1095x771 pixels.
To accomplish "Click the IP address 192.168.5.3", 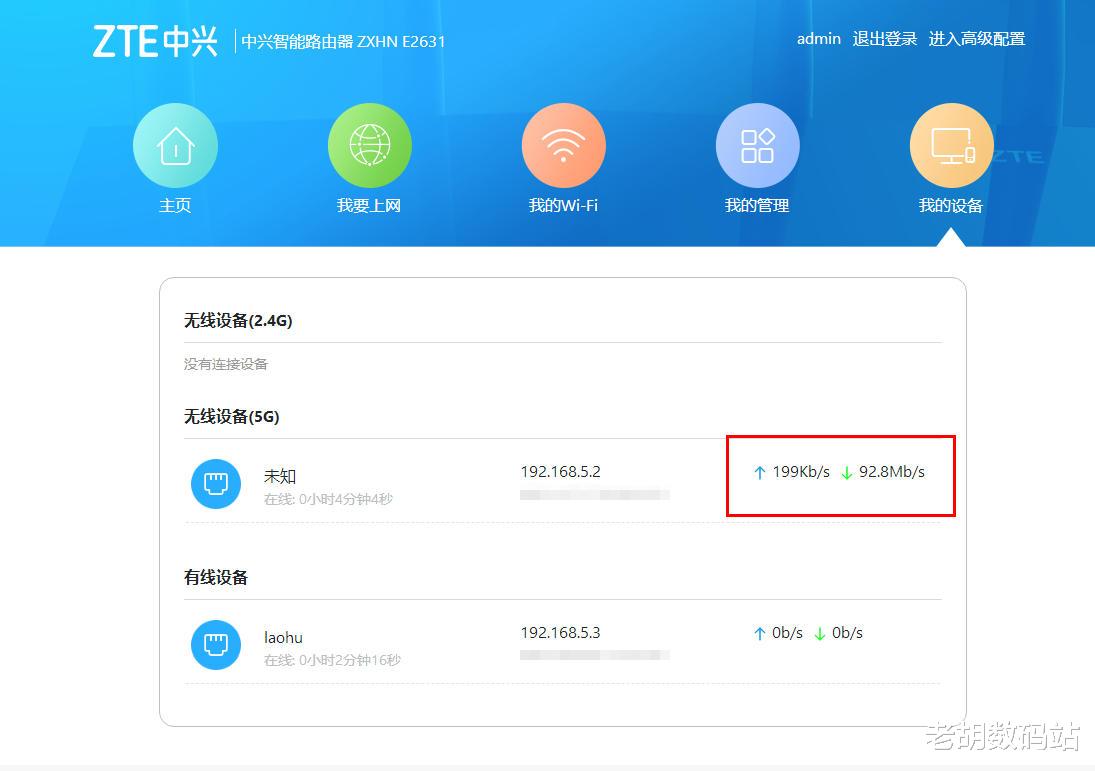I will (561, 632).
